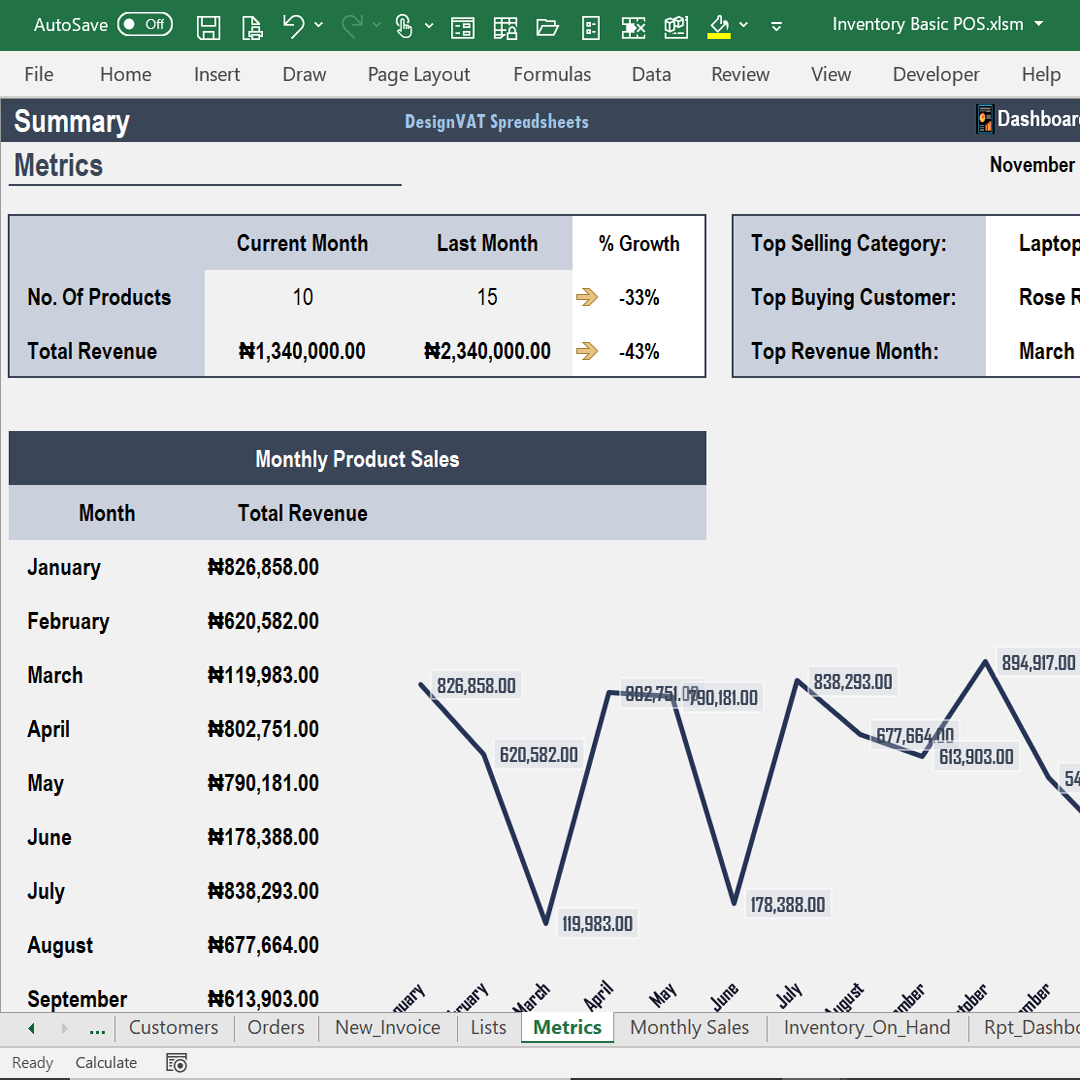The image size is (1080, 1080).
Task: Switch to the Formulas ribbon tab
Action: coord(552,74)
